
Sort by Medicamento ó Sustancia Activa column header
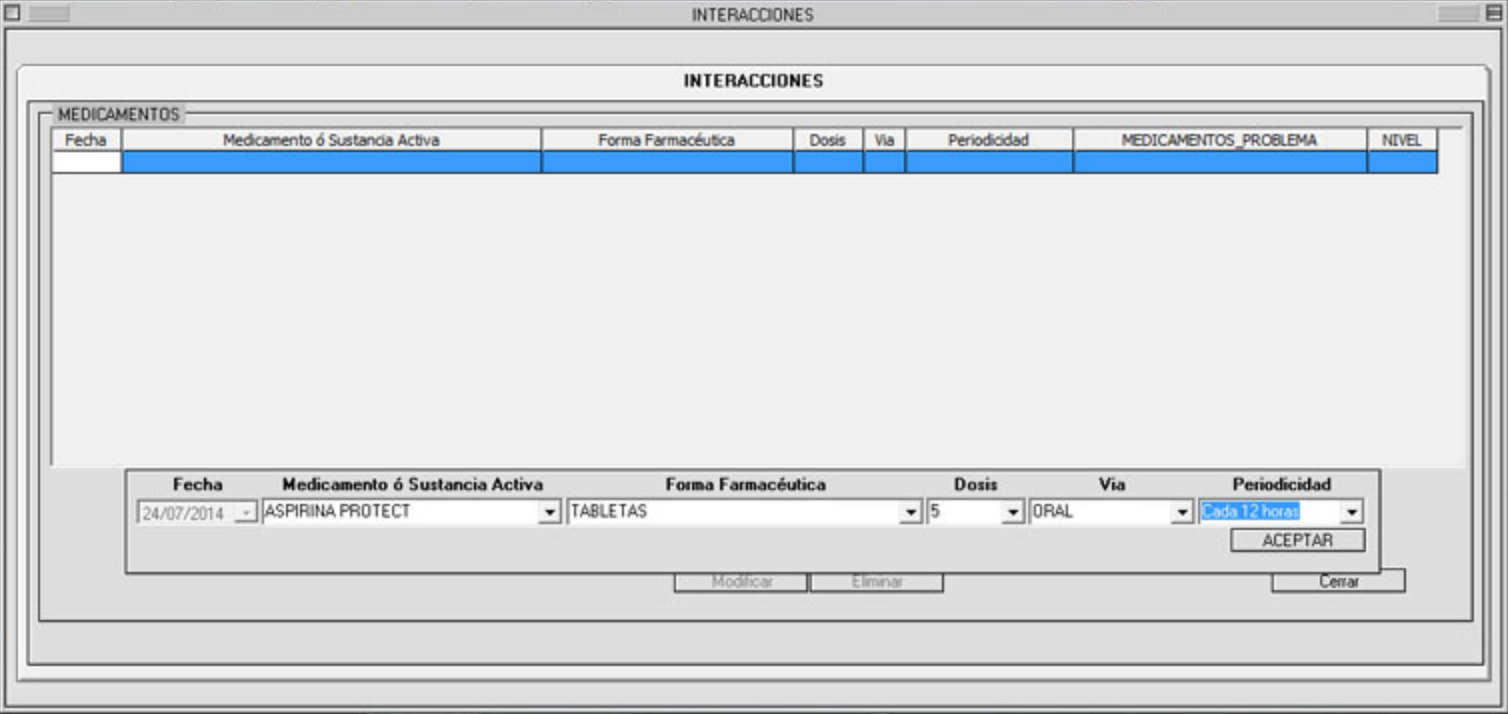click(331, 140)
